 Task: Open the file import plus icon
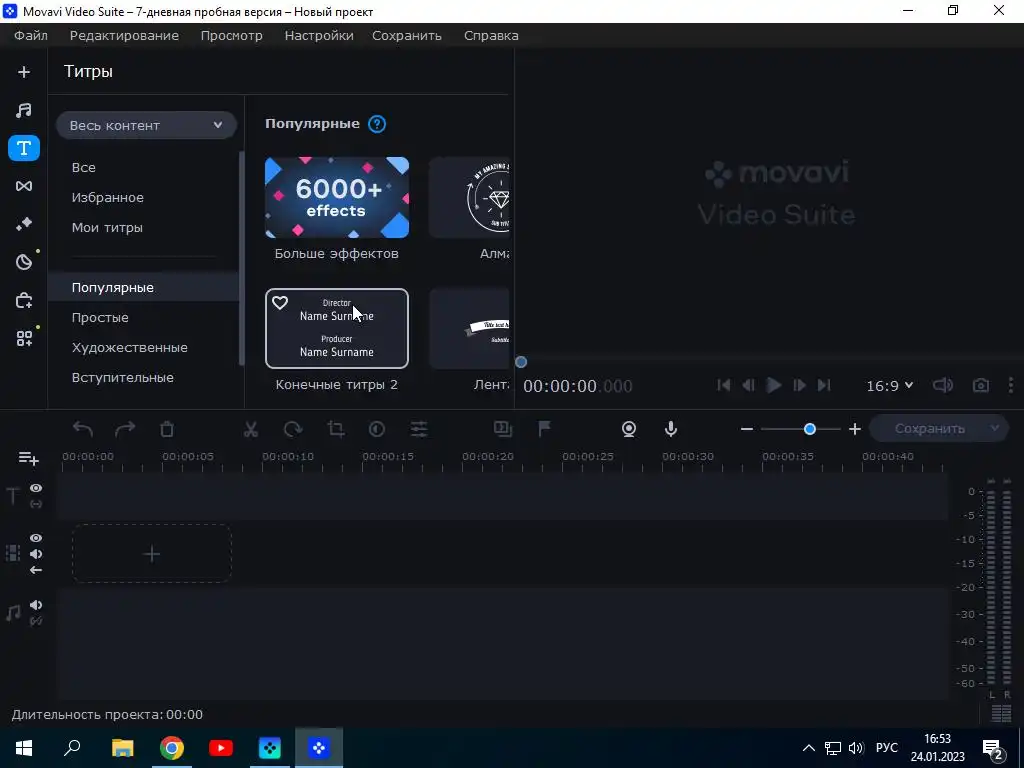[x=24, y=72]
